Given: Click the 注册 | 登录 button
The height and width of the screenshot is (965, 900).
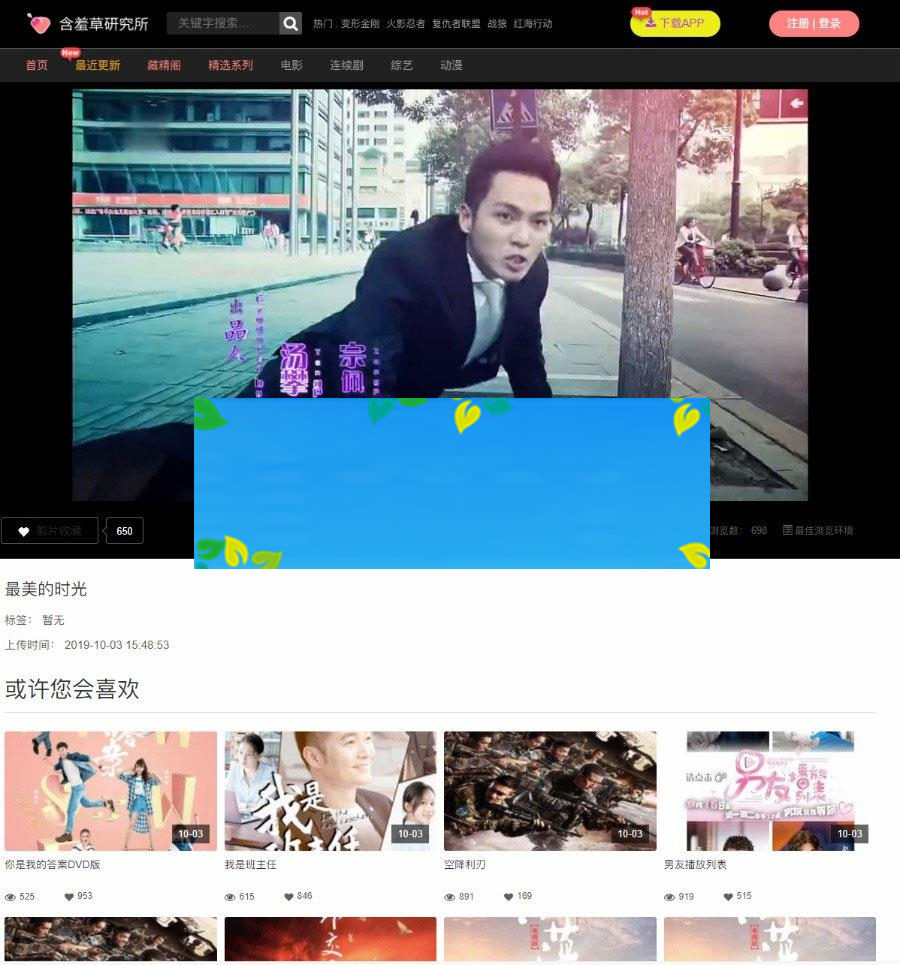Looking at the screenshot, I should click(814, 22).
